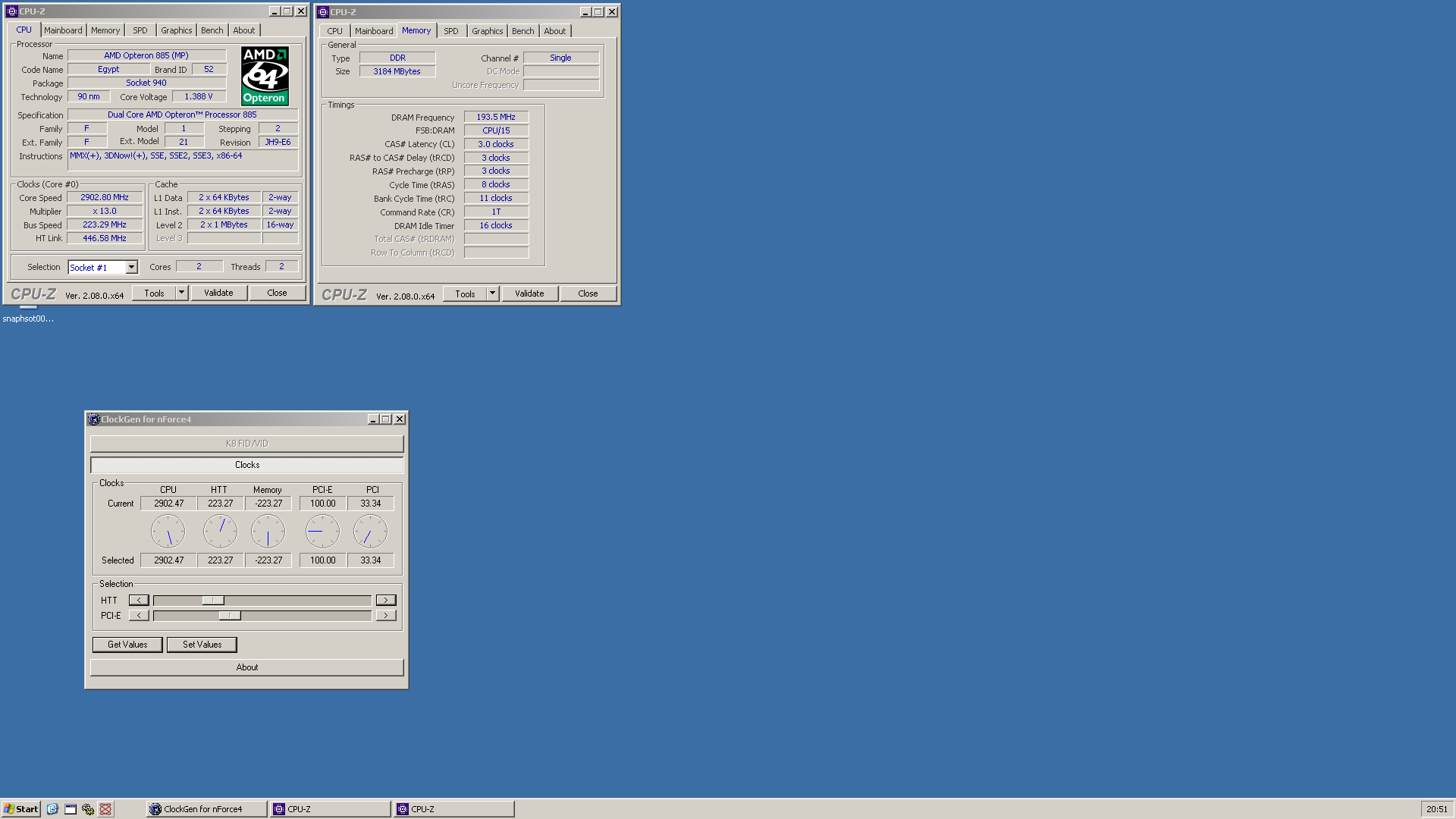Open Graphics tab in right CPU-Z window
1456x819 pixels.
488,31
